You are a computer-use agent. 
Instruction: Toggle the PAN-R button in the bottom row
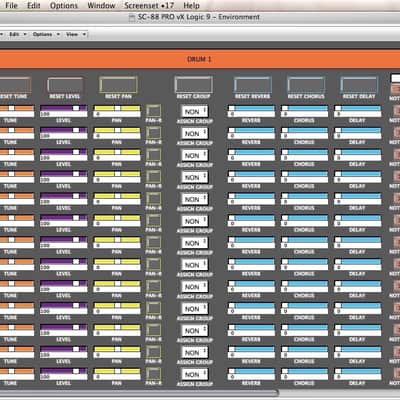153,374
